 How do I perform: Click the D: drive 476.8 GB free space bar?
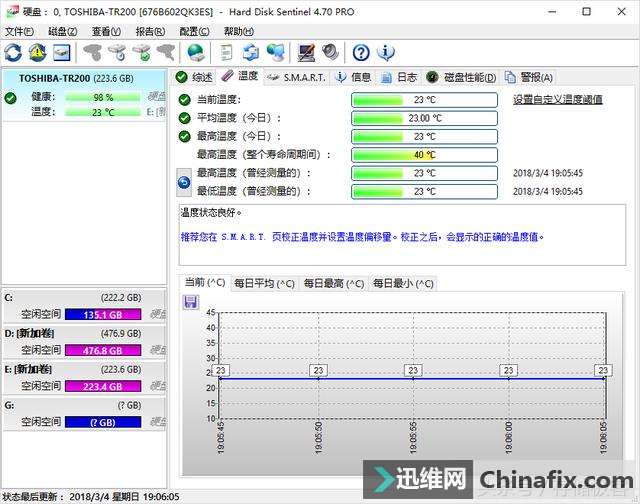pos(103,351)
